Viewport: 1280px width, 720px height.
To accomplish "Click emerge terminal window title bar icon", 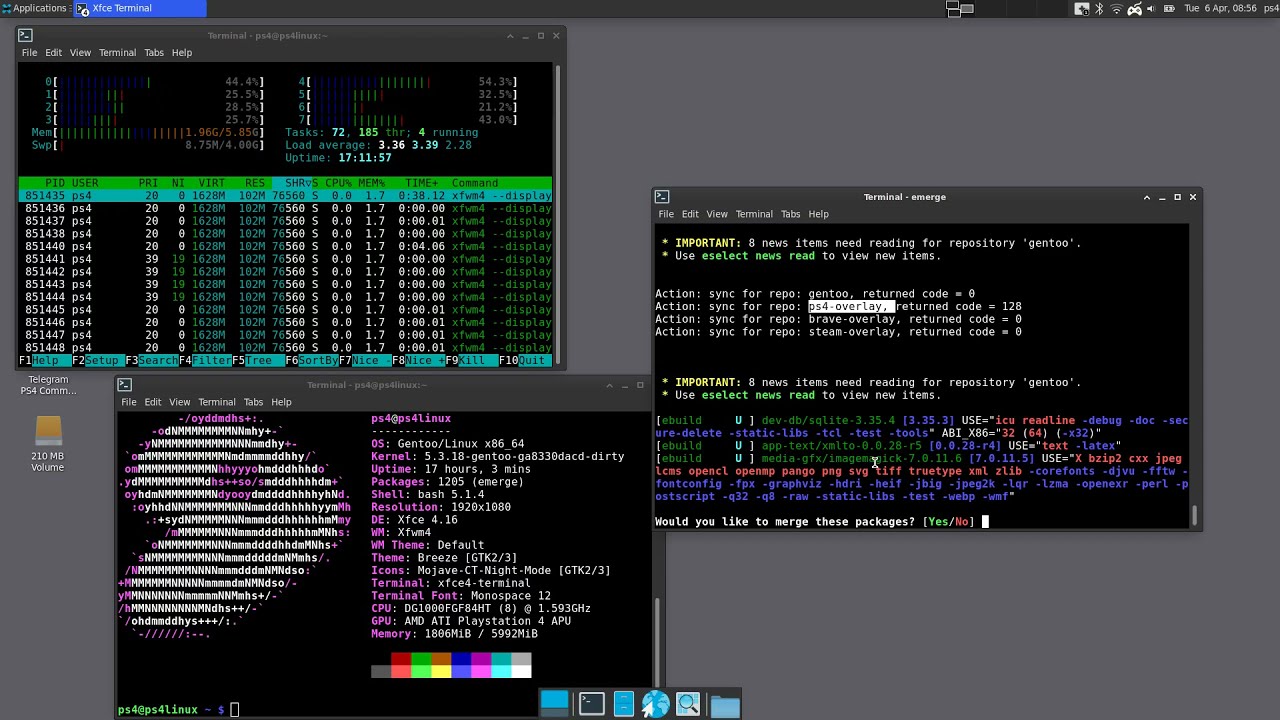I will [x=661, y=197].
